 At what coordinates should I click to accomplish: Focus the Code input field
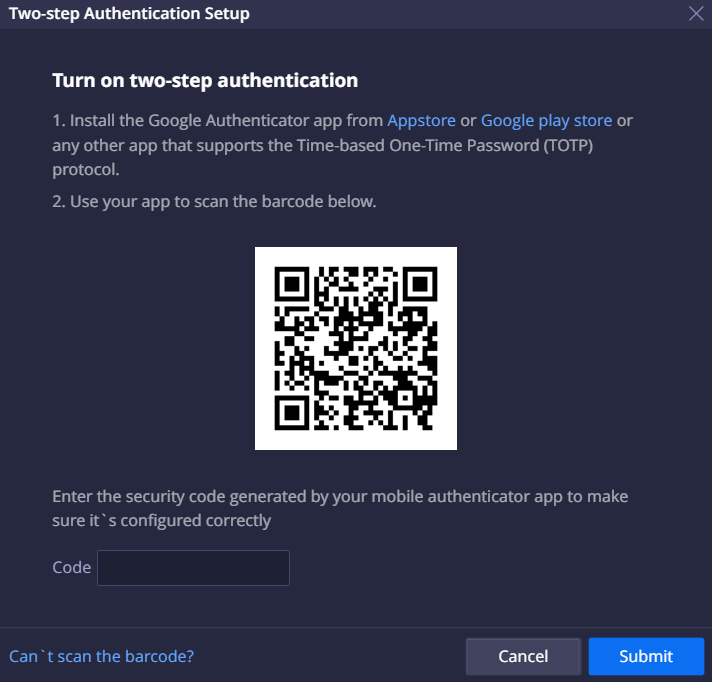193,567
